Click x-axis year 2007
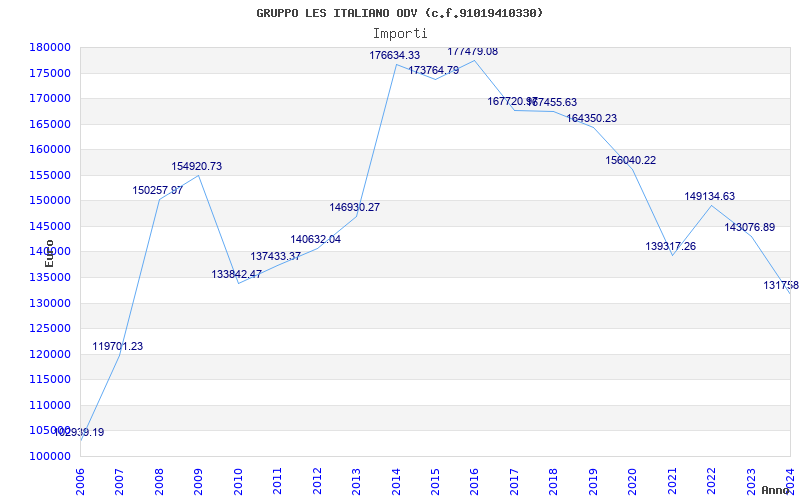800x500 pixels. pos(120,480)
